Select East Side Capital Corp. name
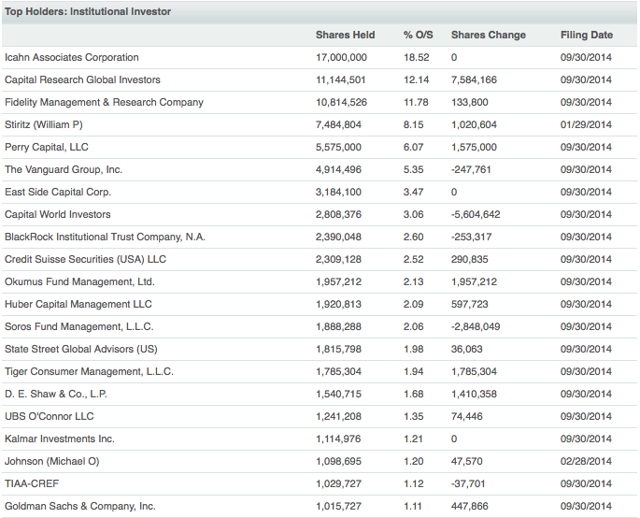640x518 pixels. (x=58, y=192)
